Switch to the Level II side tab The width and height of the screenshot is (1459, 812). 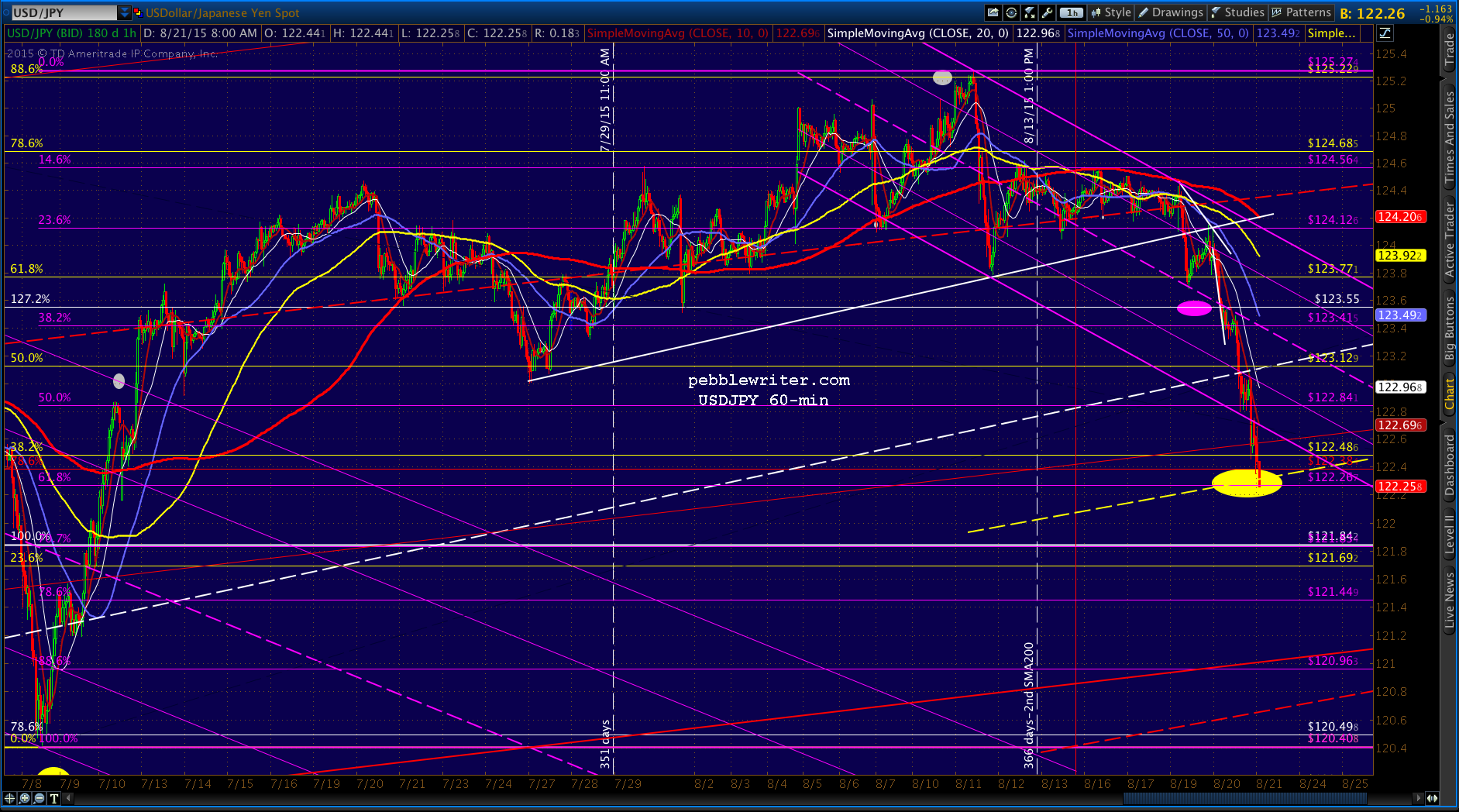pos(1449,535)
